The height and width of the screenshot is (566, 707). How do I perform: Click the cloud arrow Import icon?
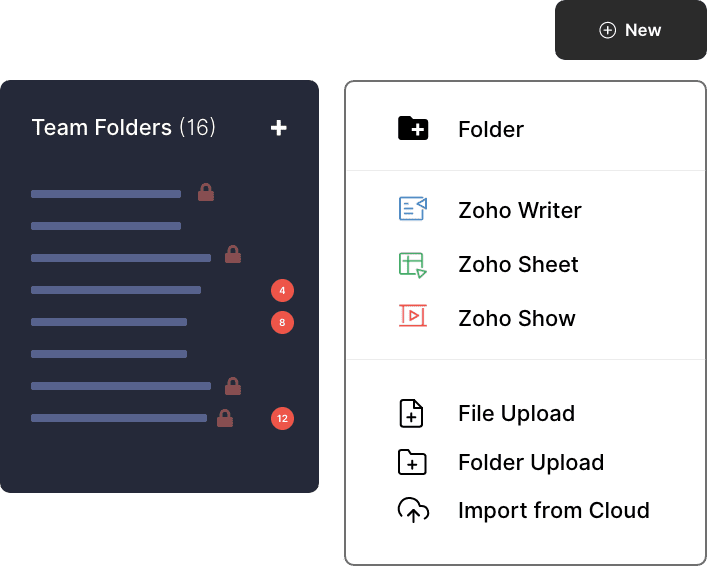[413, 510]
